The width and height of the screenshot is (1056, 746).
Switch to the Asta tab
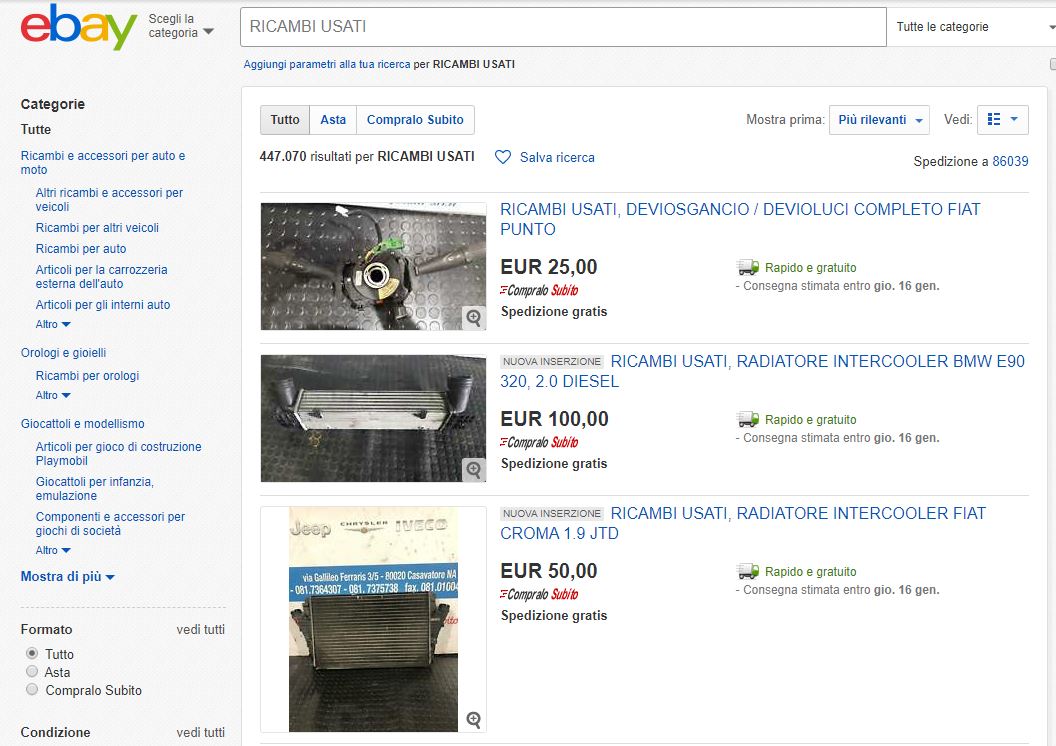[333, 120]
